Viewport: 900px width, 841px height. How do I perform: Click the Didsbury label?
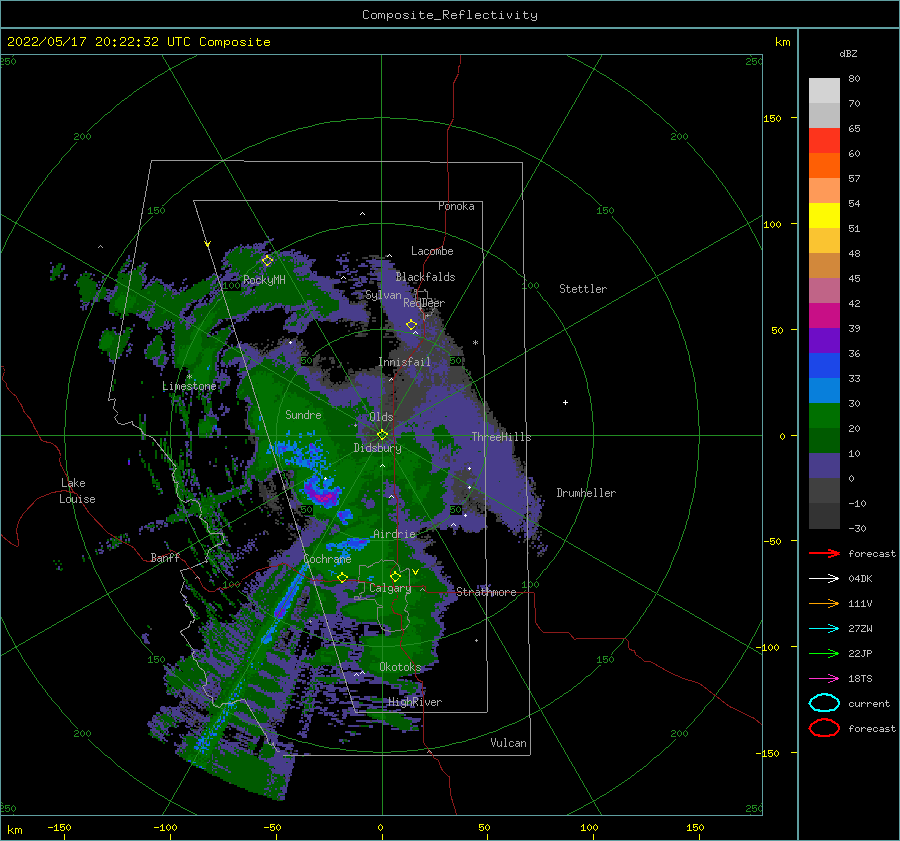(x=377, y=448)
